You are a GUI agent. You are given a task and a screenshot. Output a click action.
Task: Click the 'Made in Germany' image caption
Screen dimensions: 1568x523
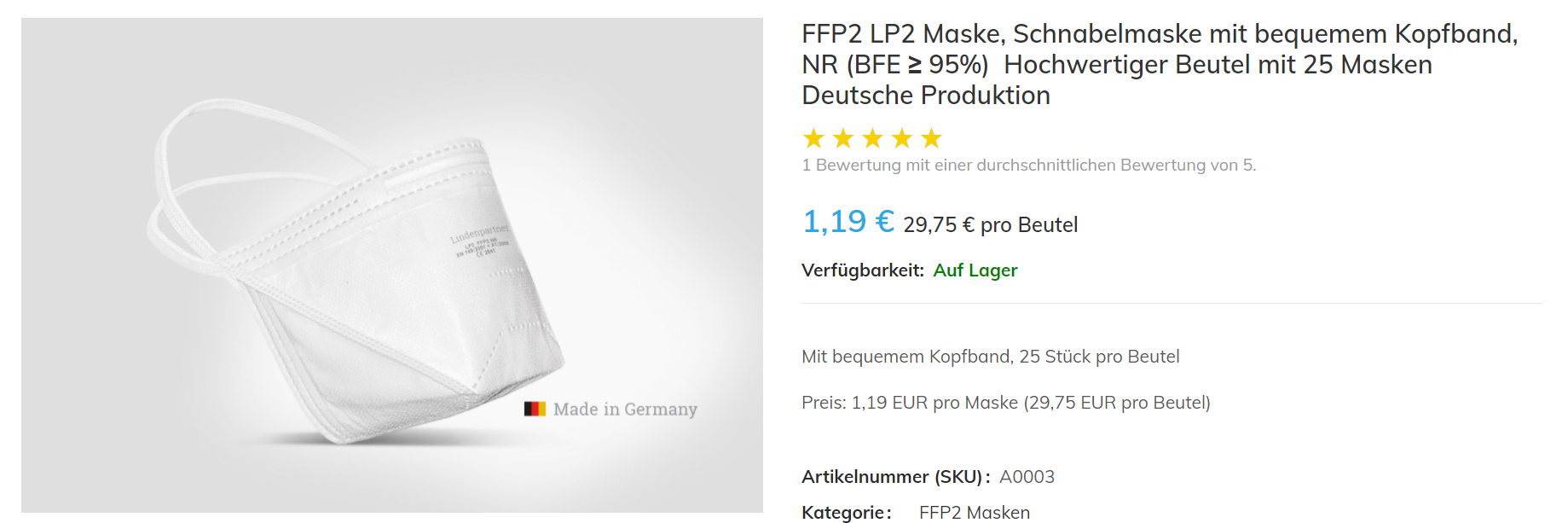[x=625, y=410]
